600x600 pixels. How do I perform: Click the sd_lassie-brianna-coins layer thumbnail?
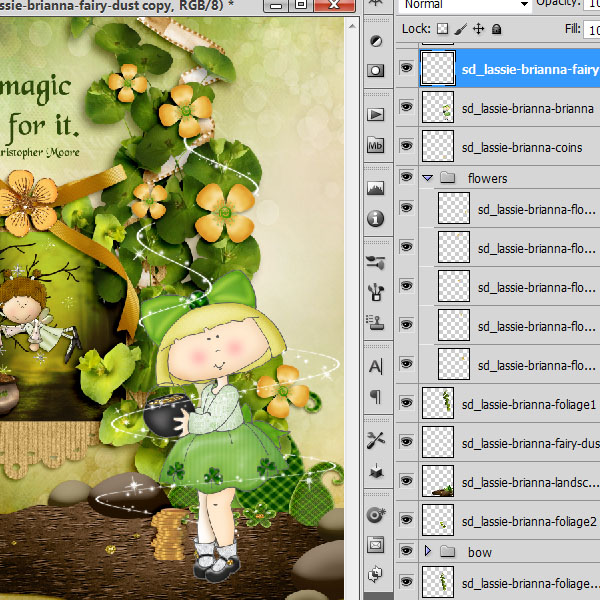pyautogui.click(x=438, y=146)
